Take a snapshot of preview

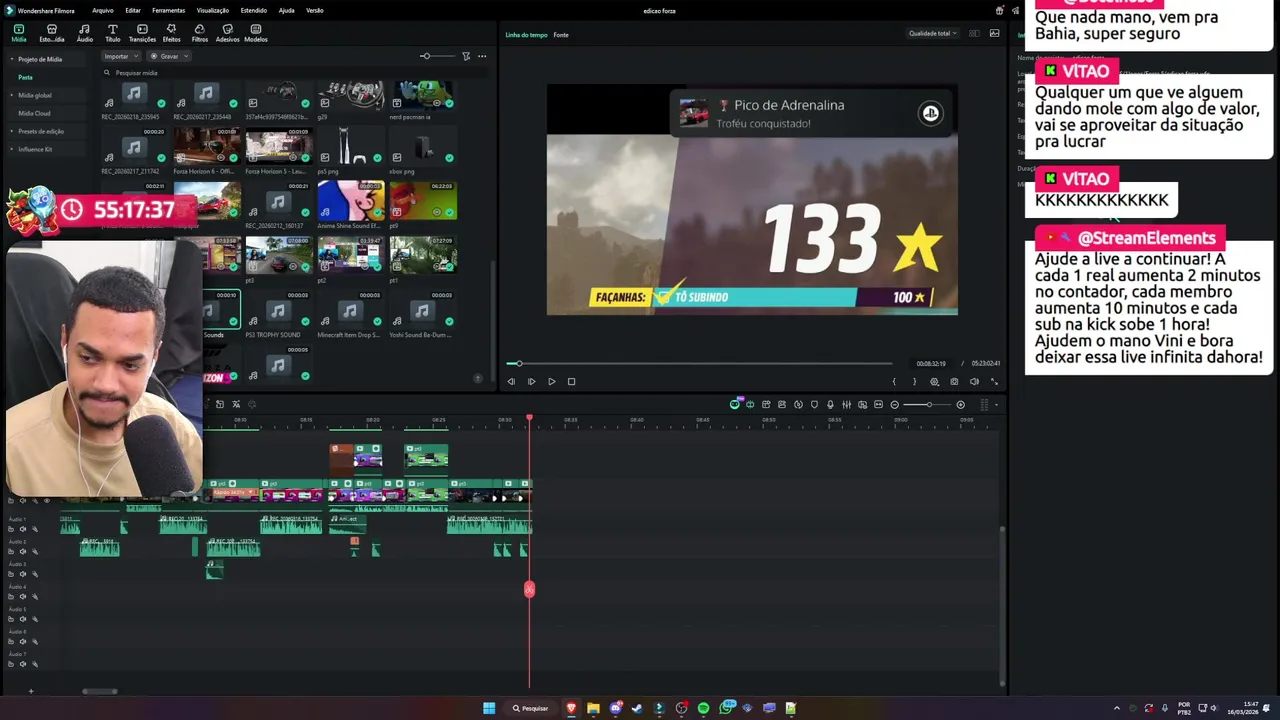(x=954, y=381)
